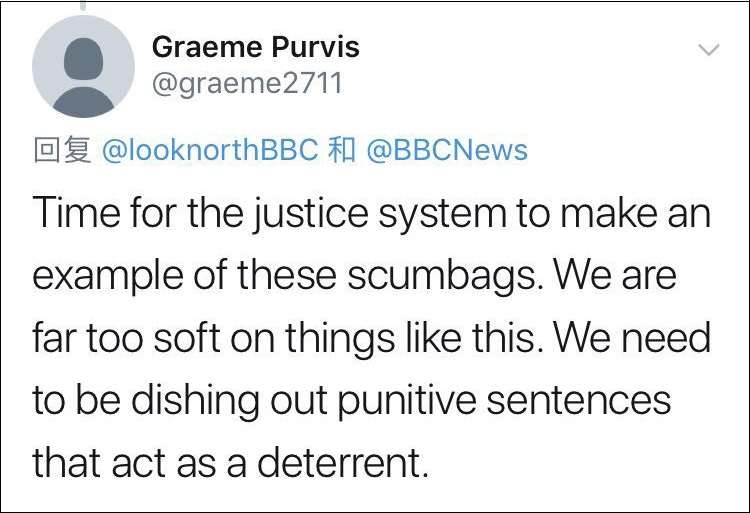Click Graeme Purvis's default profile avatar
This screenshot has width=750, height=513.
pyautogui.click(x=83, y=66)
